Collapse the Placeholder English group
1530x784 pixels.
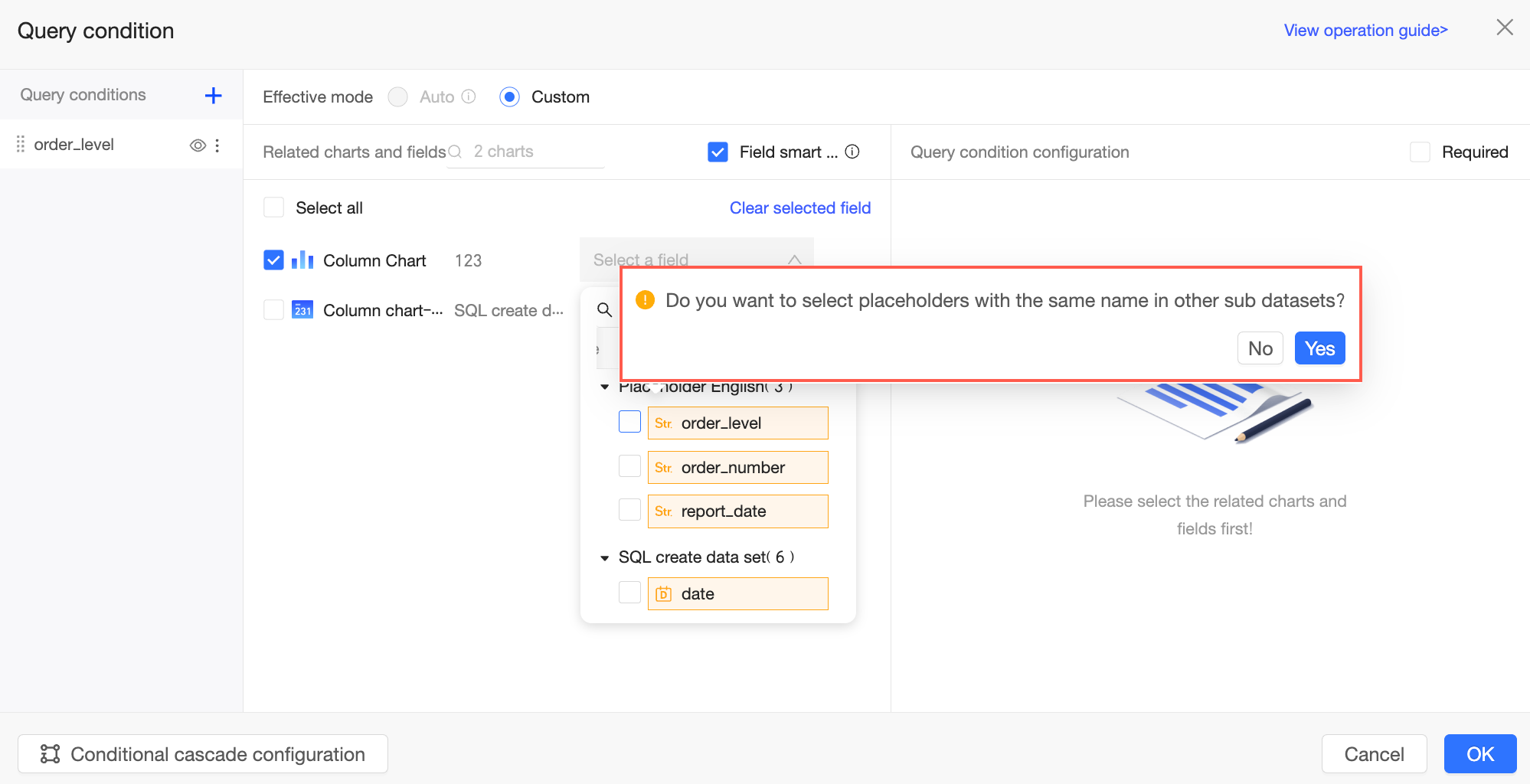pos(605,387)
